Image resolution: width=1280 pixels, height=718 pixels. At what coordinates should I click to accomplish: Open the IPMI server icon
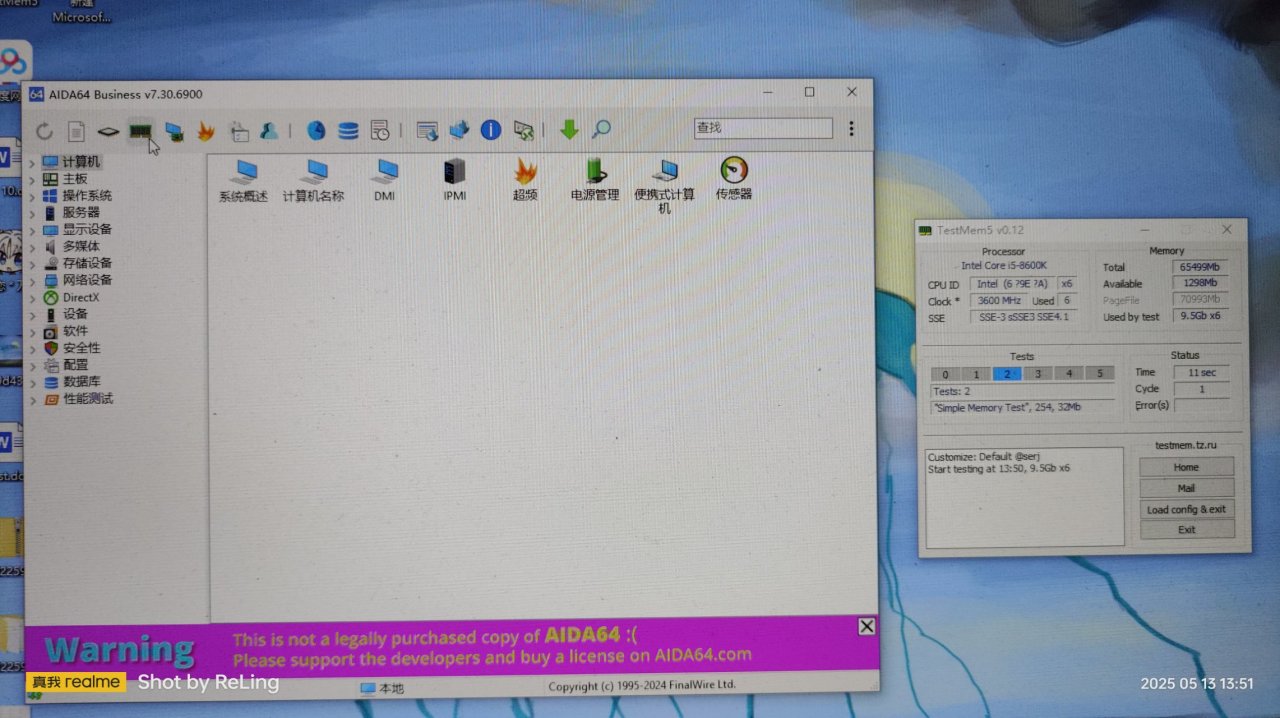coord(455,180)
